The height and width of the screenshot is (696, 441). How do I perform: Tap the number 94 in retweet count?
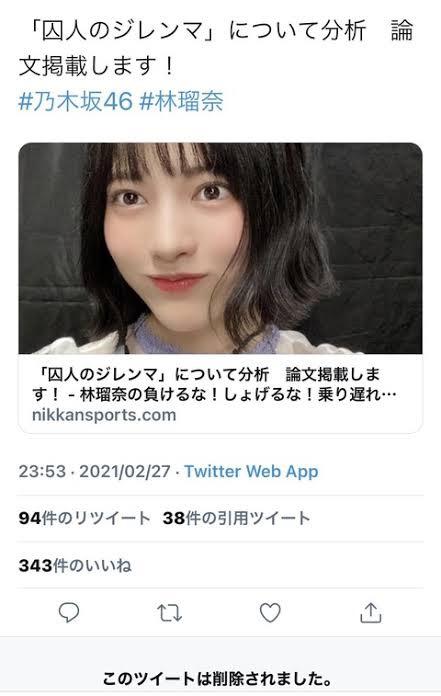[x=30, y=518]
